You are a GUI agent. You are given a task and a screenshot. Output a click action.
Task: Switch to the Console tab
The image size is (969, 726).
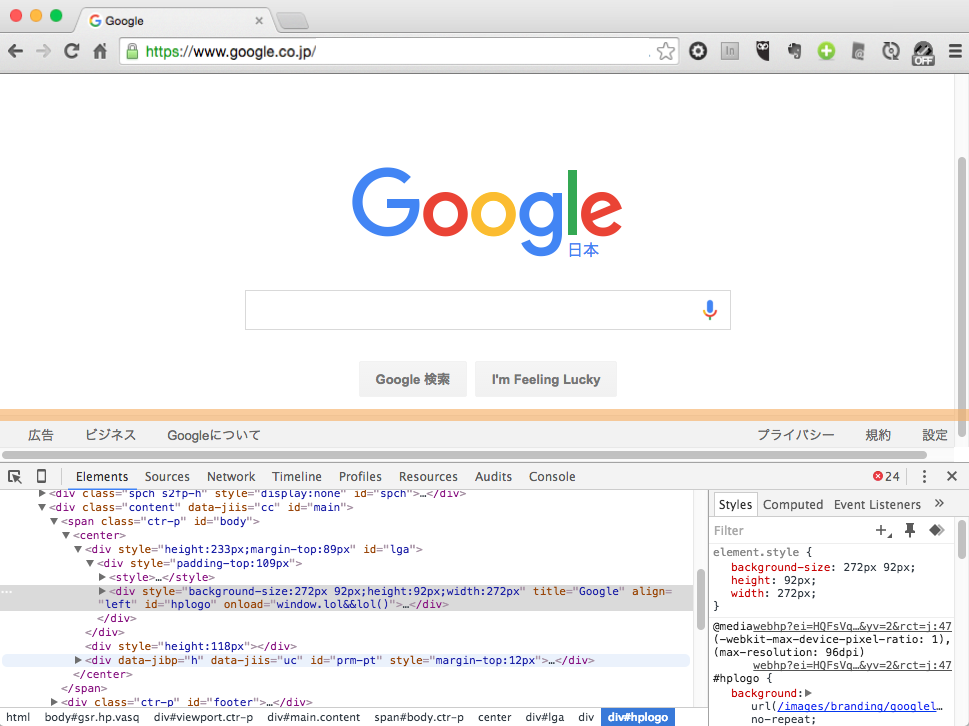pyautogui.click(x=552, y=476)
